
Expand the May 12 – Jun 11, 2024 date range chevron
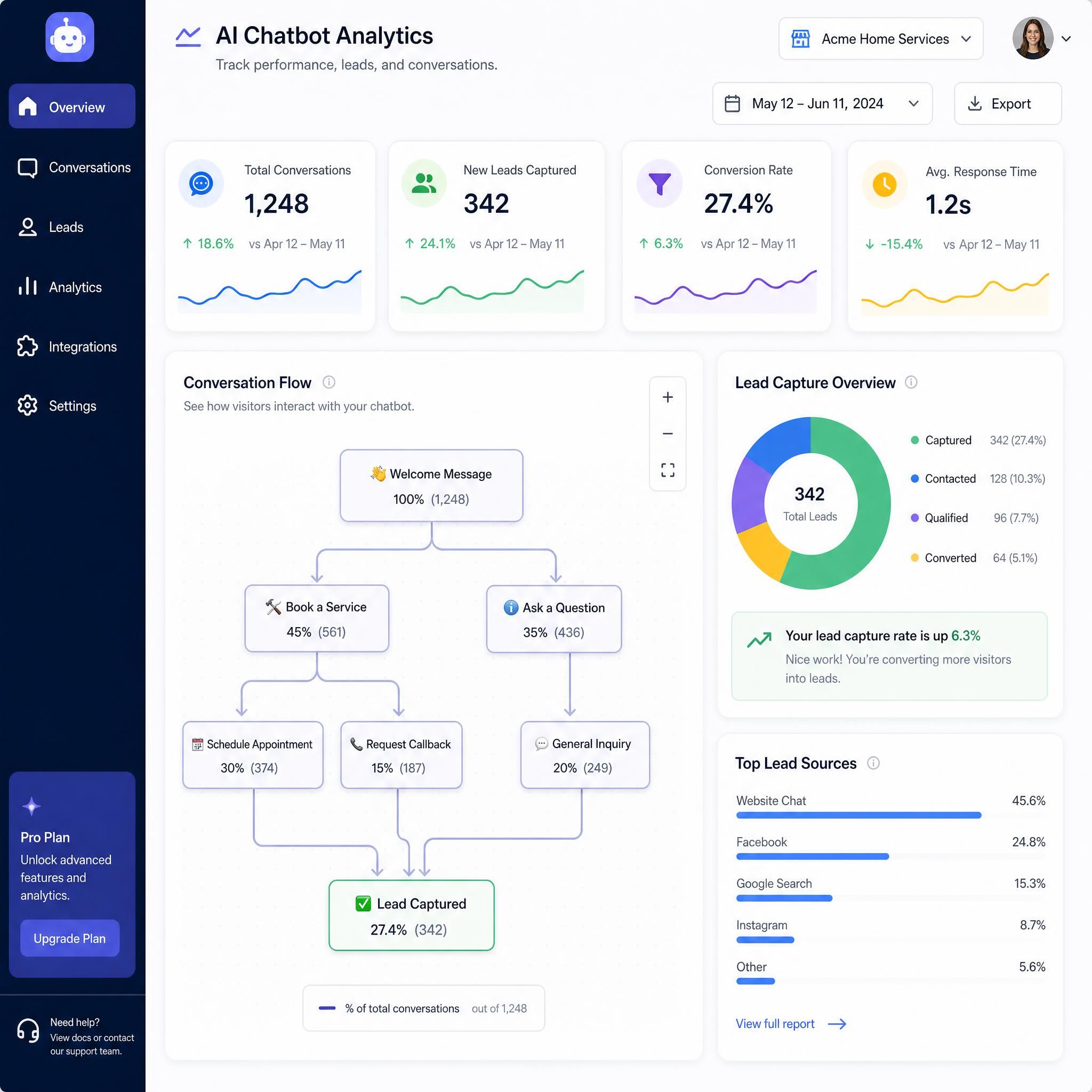[913, 103]
